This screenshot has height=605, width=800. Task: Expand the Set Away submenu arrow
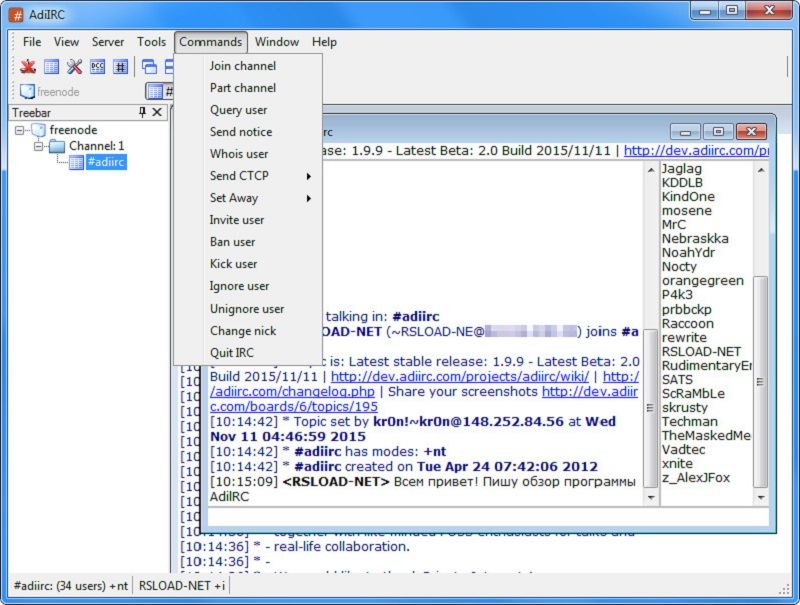(309, 198)
